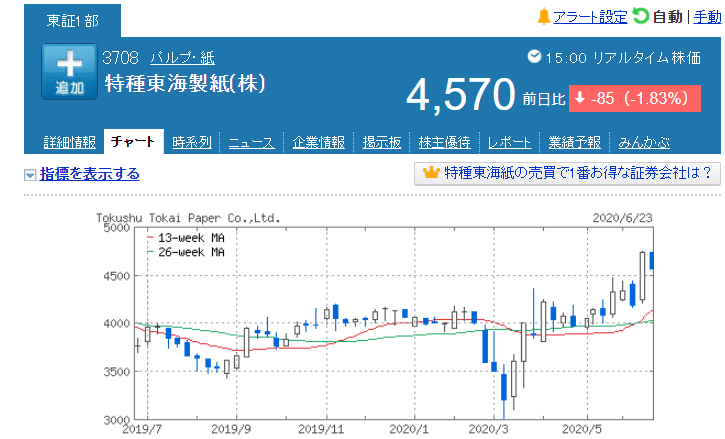Image resolution: width=725 pixels, height=439 pixels.
Task: Click the 2019/7 axis label
Action: coord(142,429)
